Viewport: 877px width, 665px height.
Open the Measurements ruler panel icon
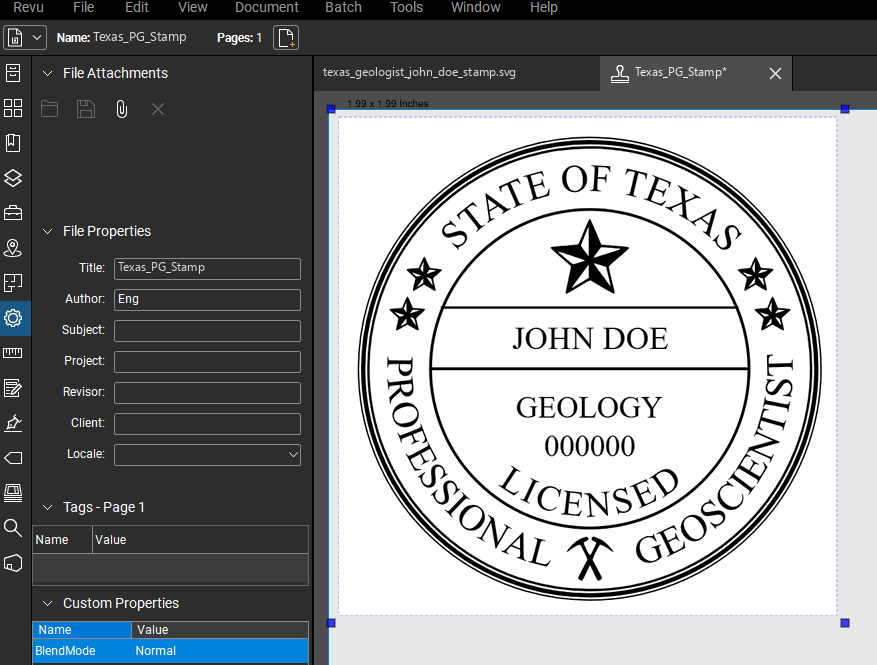[13, 353]
